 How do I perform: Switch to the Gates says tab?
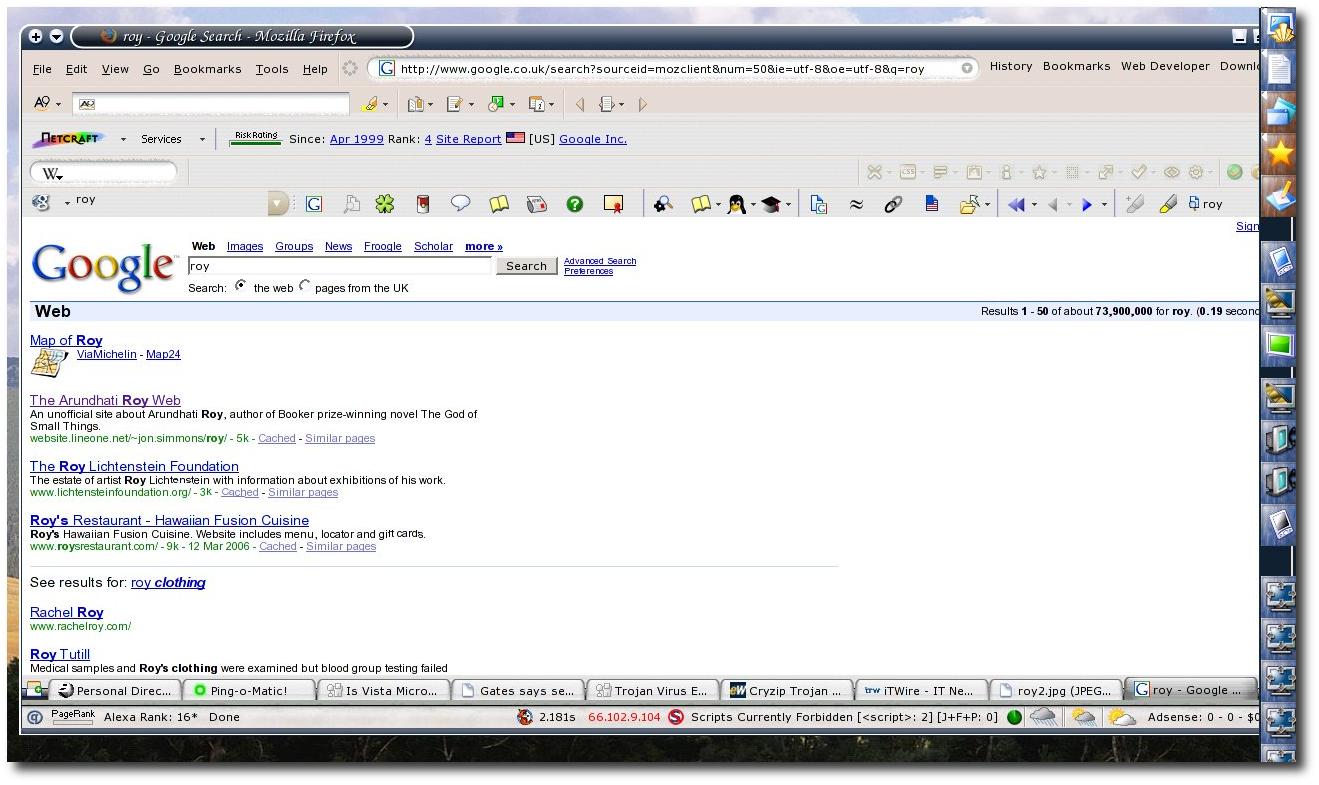(518, 690)
